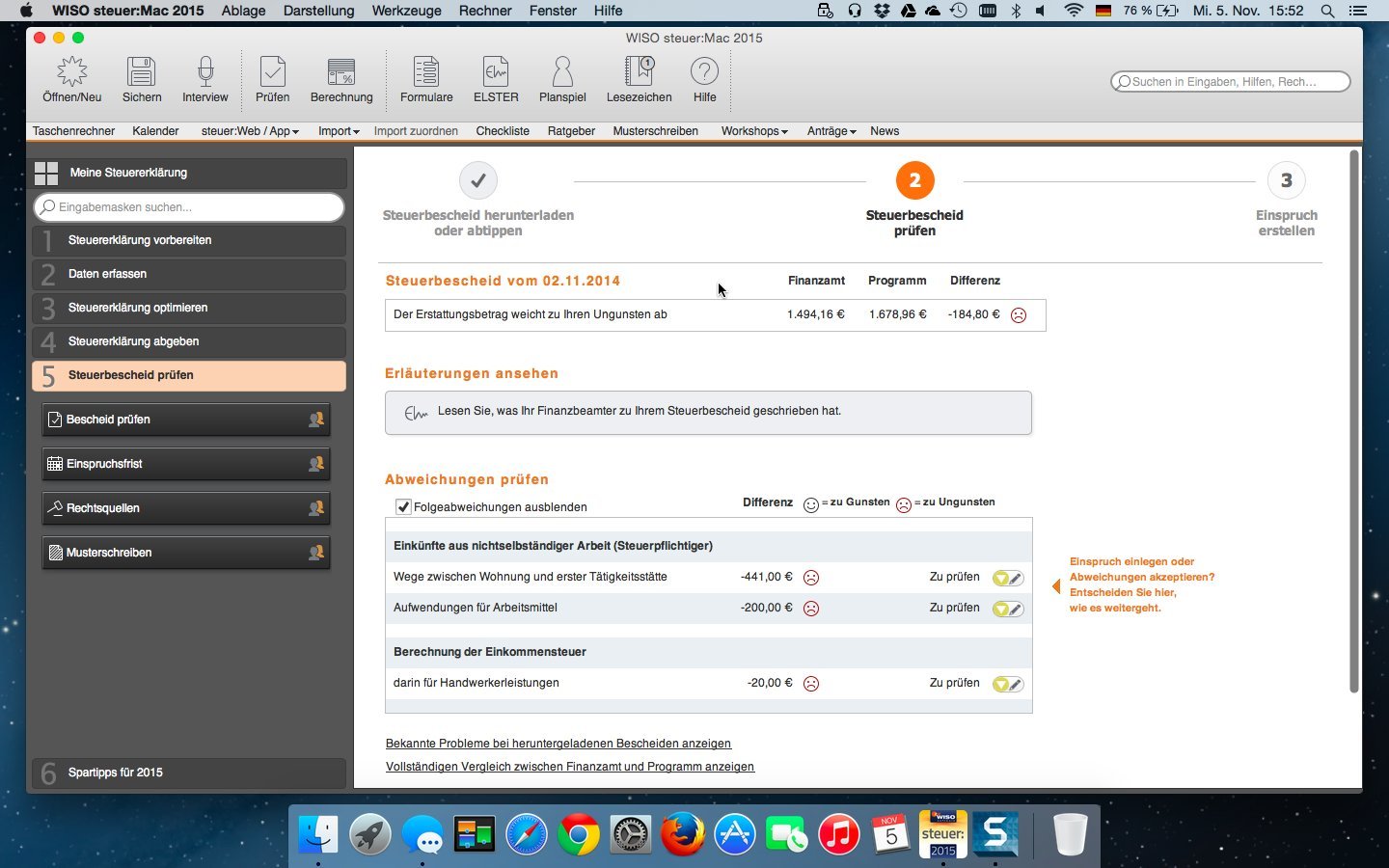Screen dimensions: 1389x868
Task: Open the Werkzeuge menu in menu bar
Action: point(406,11)
